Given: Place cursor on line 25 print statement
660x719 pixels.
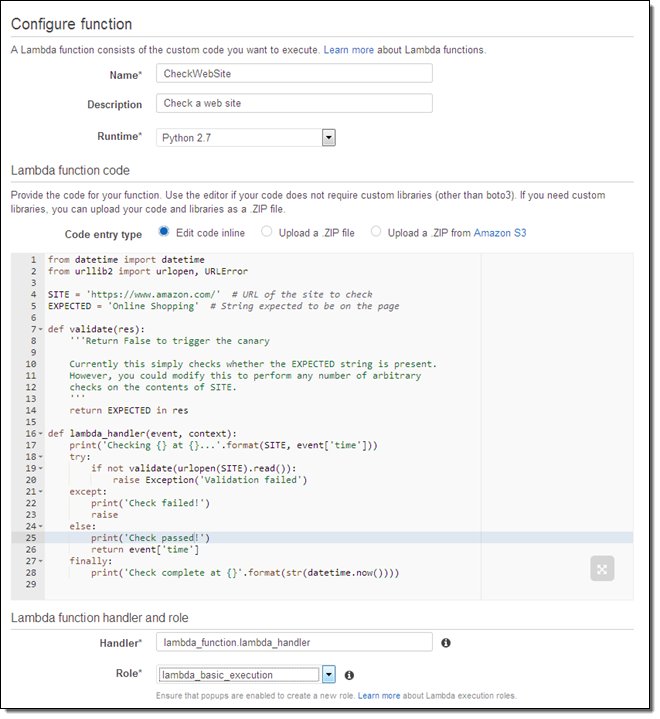Looking at the screenshot, I should pyautogui.click(x=150, y=538).
